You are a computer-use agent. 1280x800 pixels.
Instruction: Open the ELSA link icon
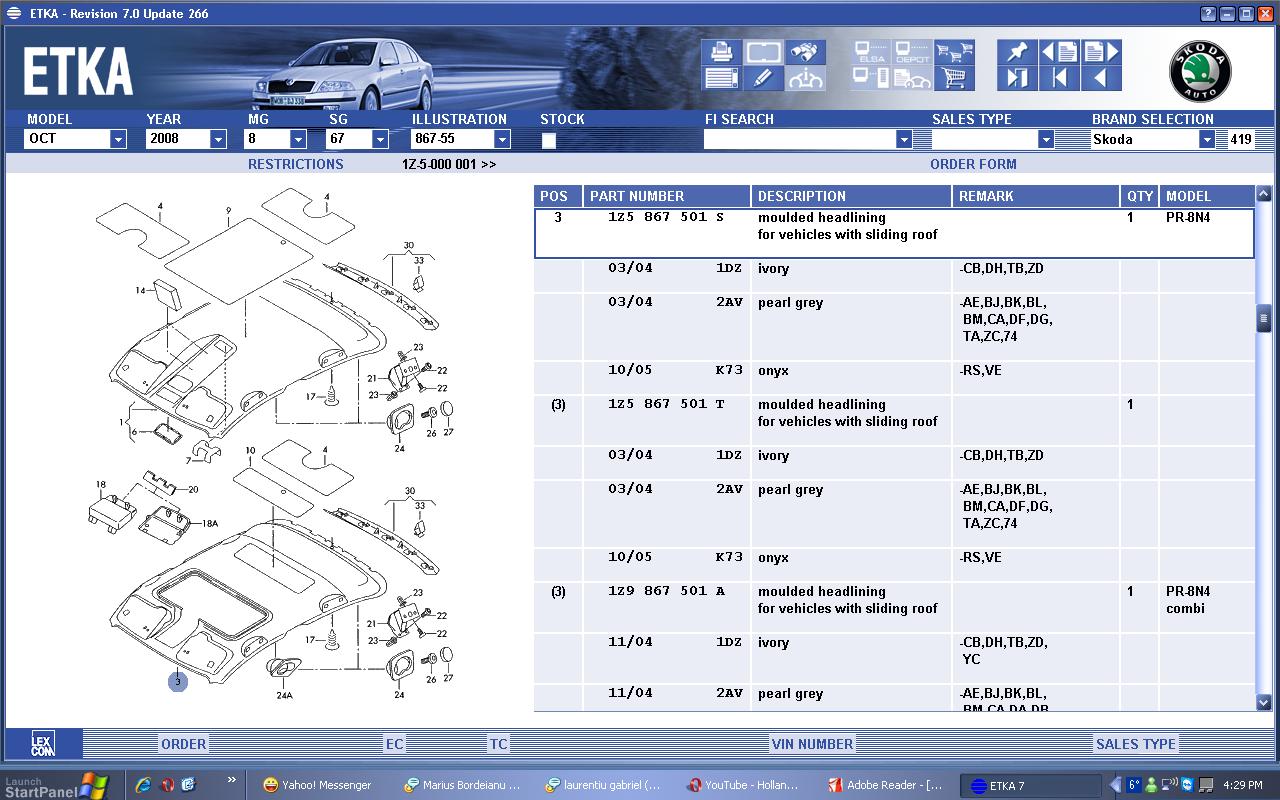(x=870, y=51)
